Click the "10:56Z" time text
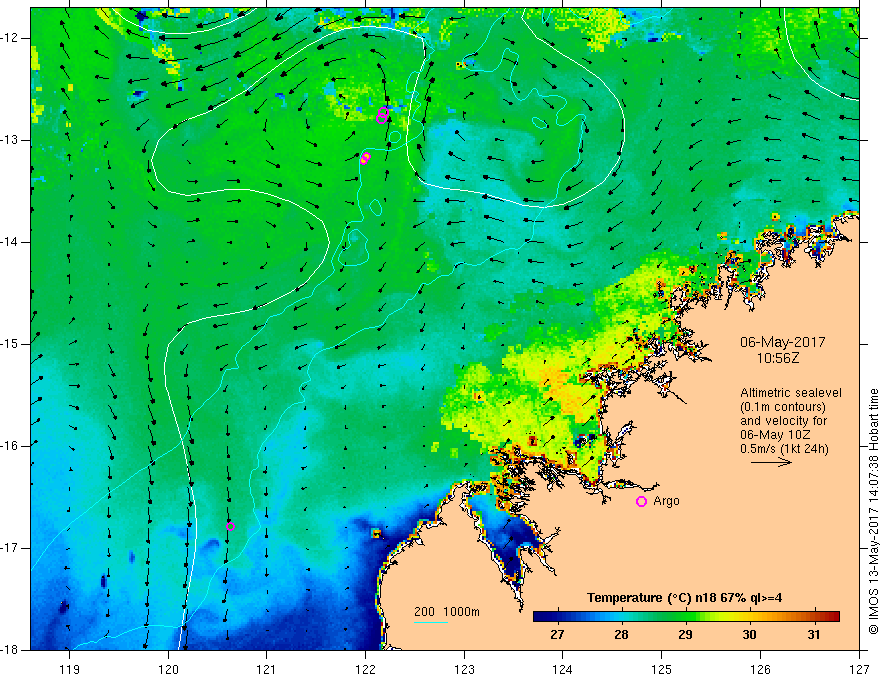 pos(778,358)
